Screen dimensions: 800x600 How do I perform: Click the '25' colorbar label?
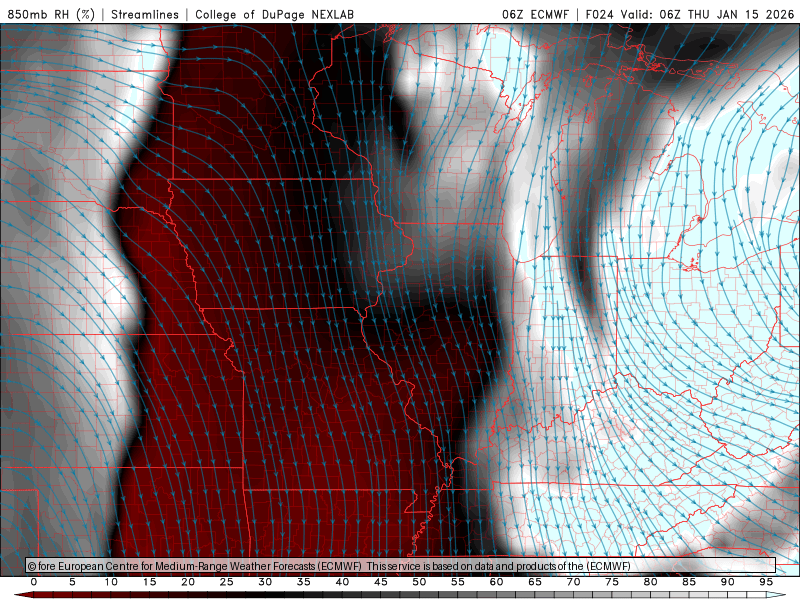pos(226,582)
